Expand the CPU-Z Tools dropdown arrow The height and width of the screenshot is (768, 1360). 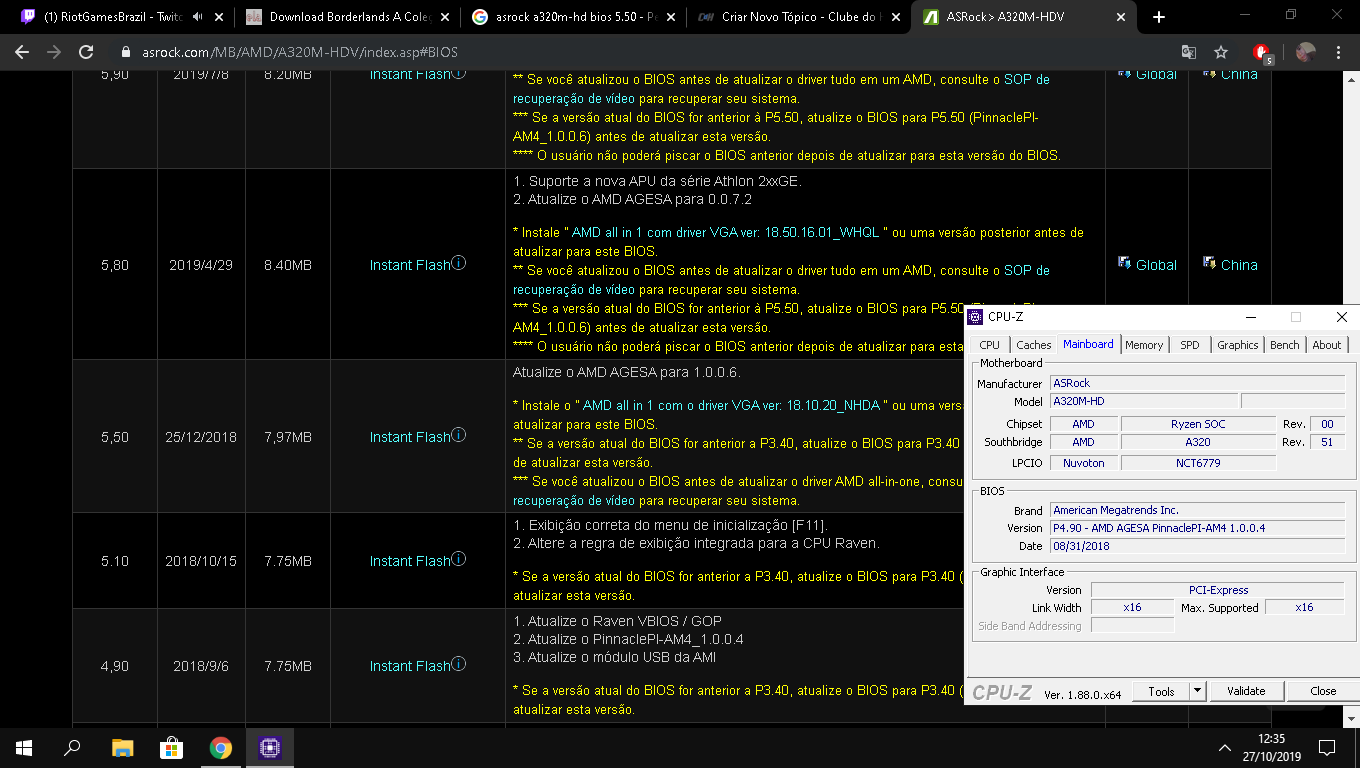[x=1198, y=691]
